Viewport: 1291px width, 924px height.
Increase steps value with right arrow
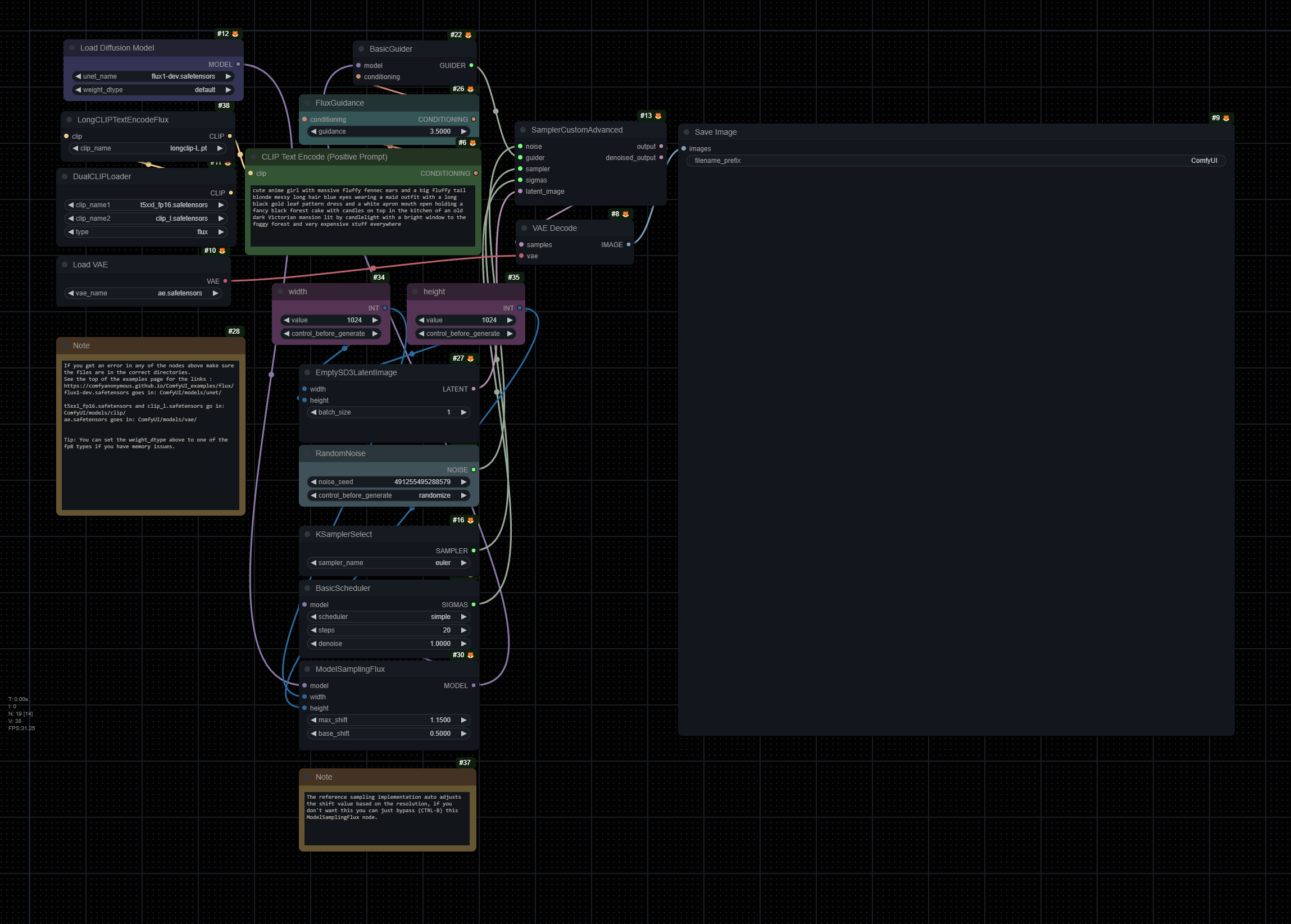[x=463, y=630]
